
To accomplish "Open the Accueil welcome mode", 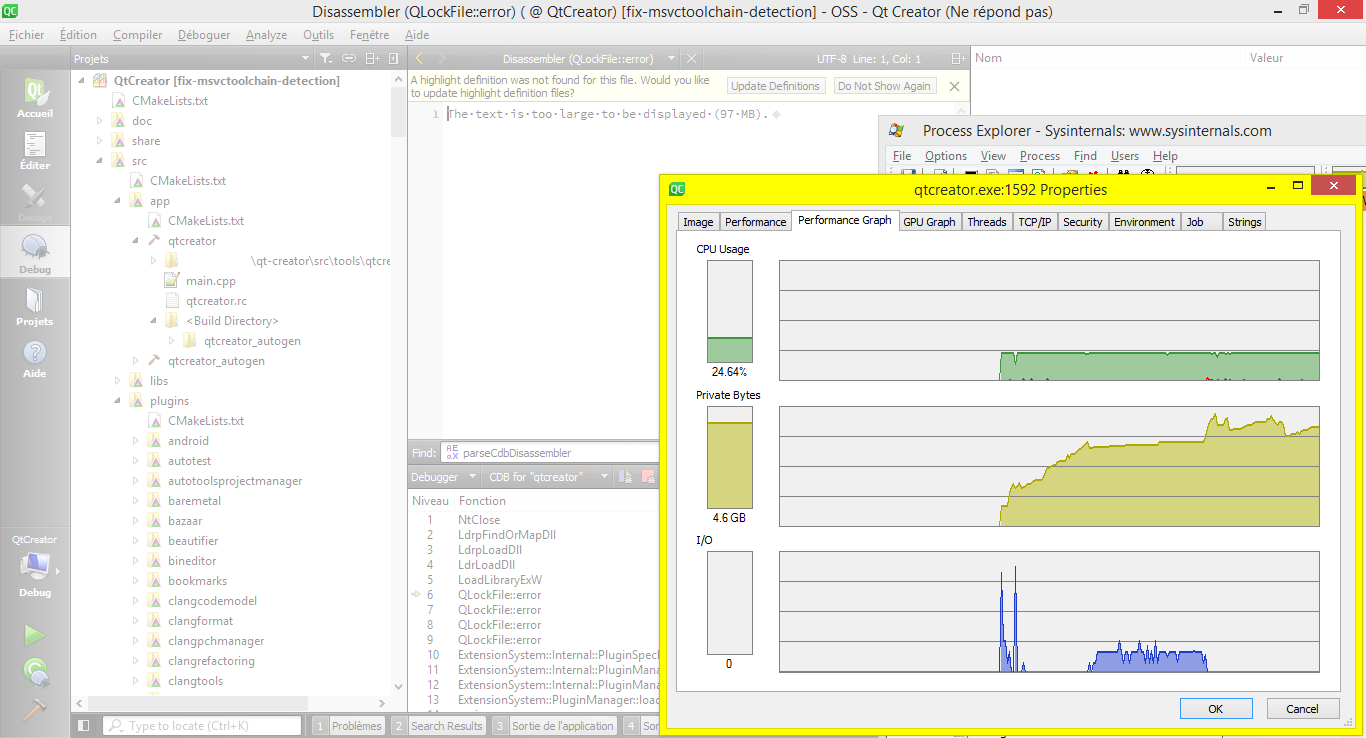I will (34, 98).
